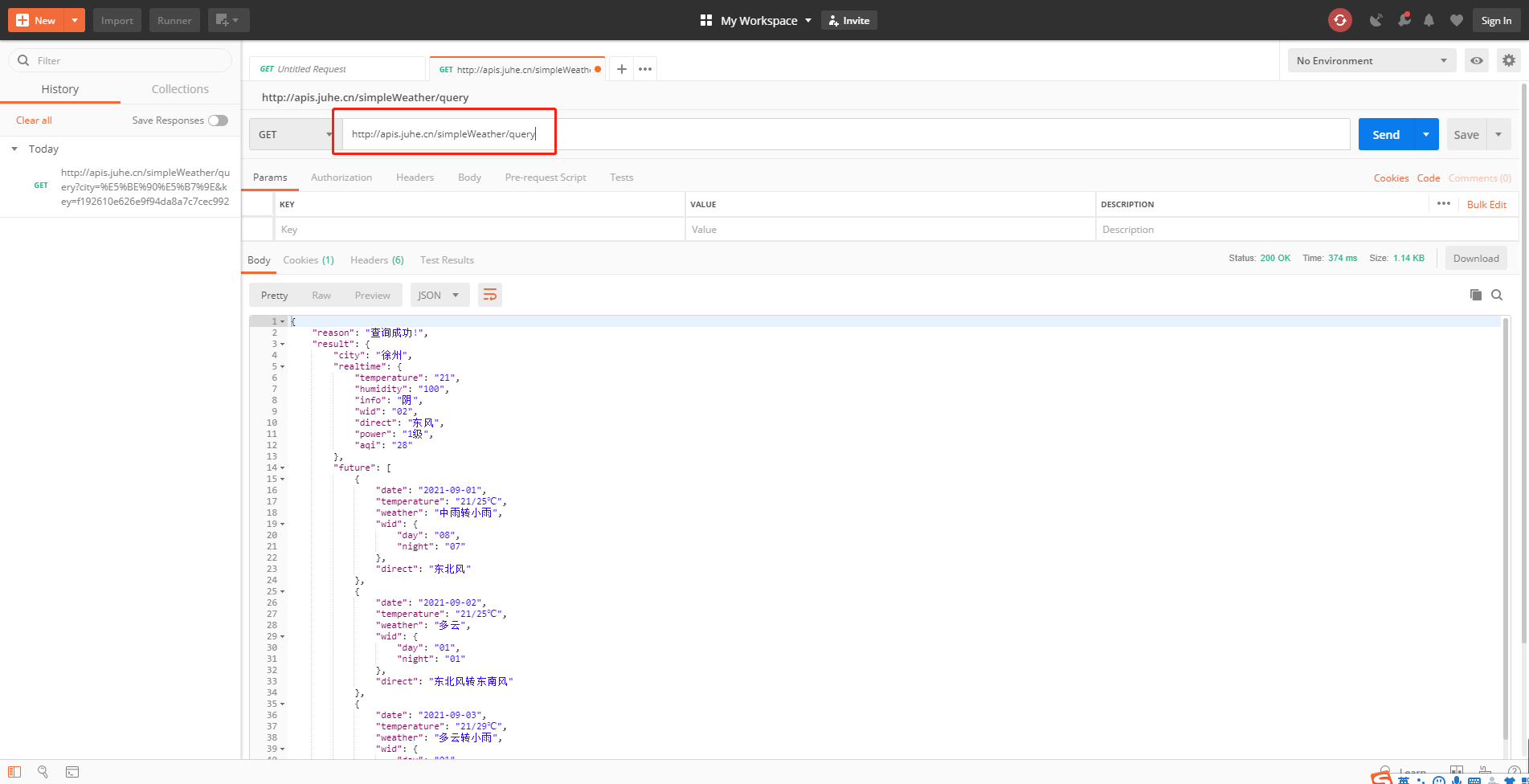Copy response with the clipboard icon
This screenshot has width=1529, height=784.
(1476, 295)
